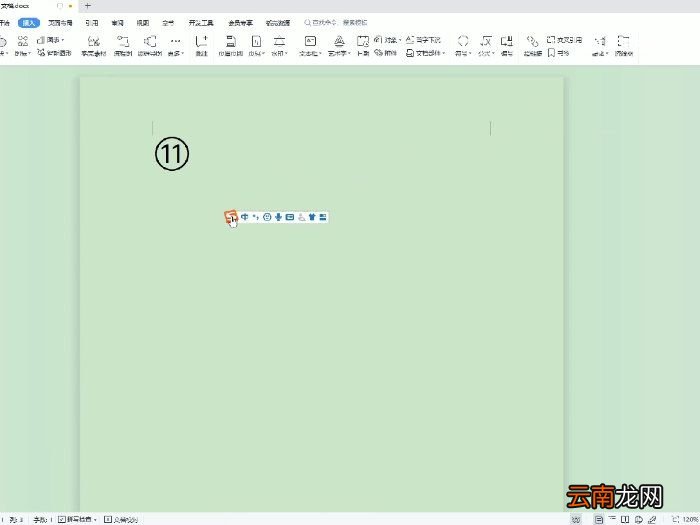Viewport: 700px width, 525px height.
Task: Open the Developer Tools (开发工具) tab
Action: 201,23
